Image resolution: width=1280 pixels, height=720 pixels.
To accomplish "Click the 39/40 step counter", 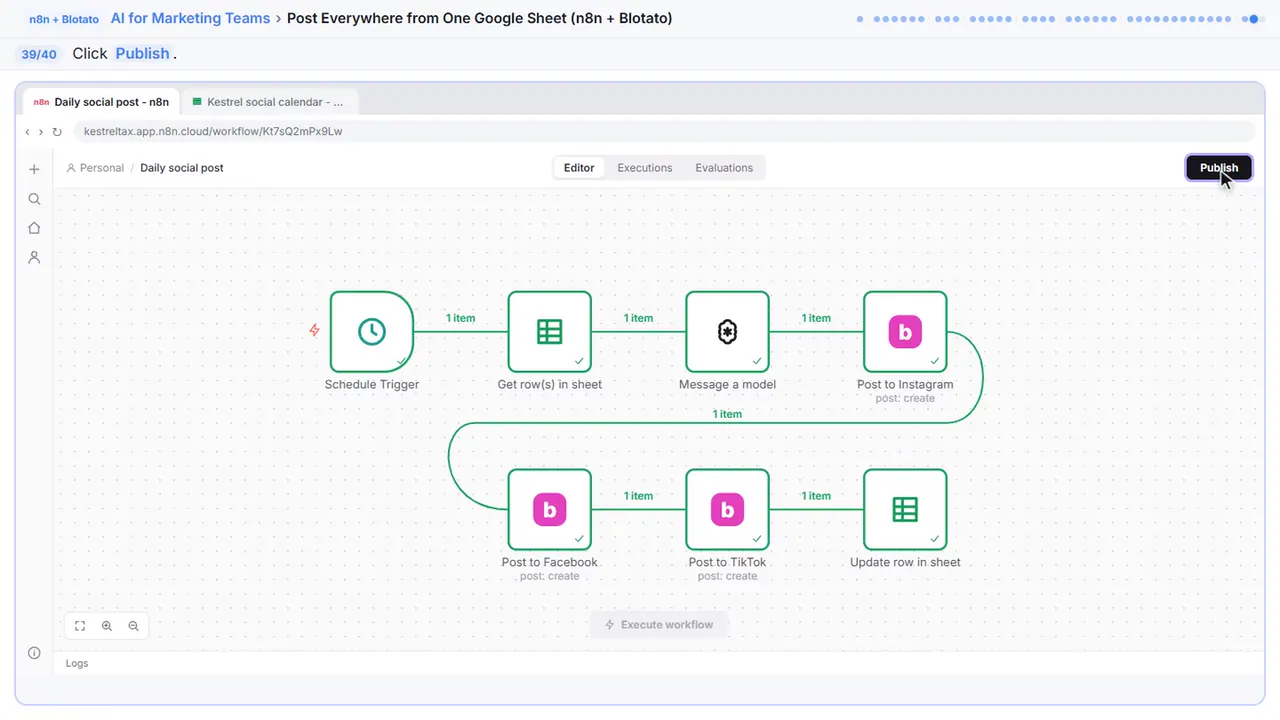I will pos(39,54).
